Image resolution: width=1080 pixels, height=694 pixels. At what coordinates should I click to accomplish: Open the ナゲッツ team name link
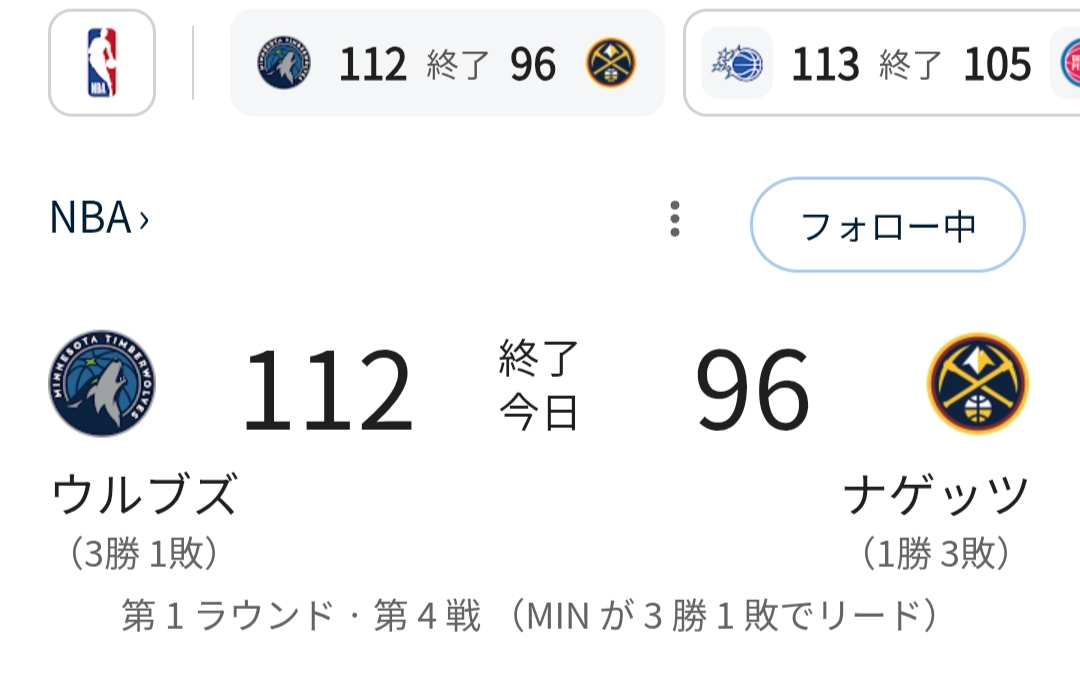pos(936,495)
